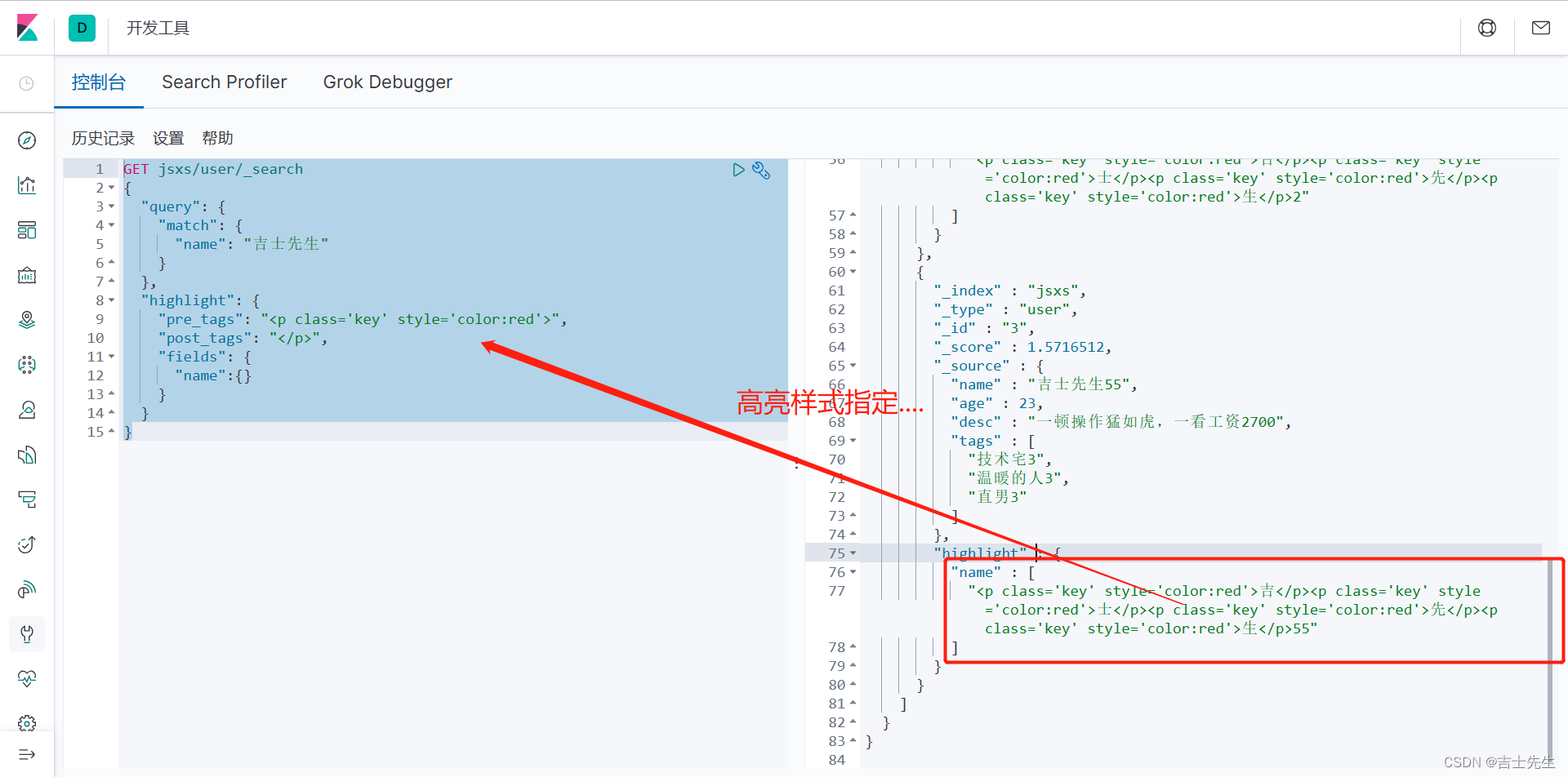
Task: Collapse highlight fold at line 75
Action: (x=853, y=553)
